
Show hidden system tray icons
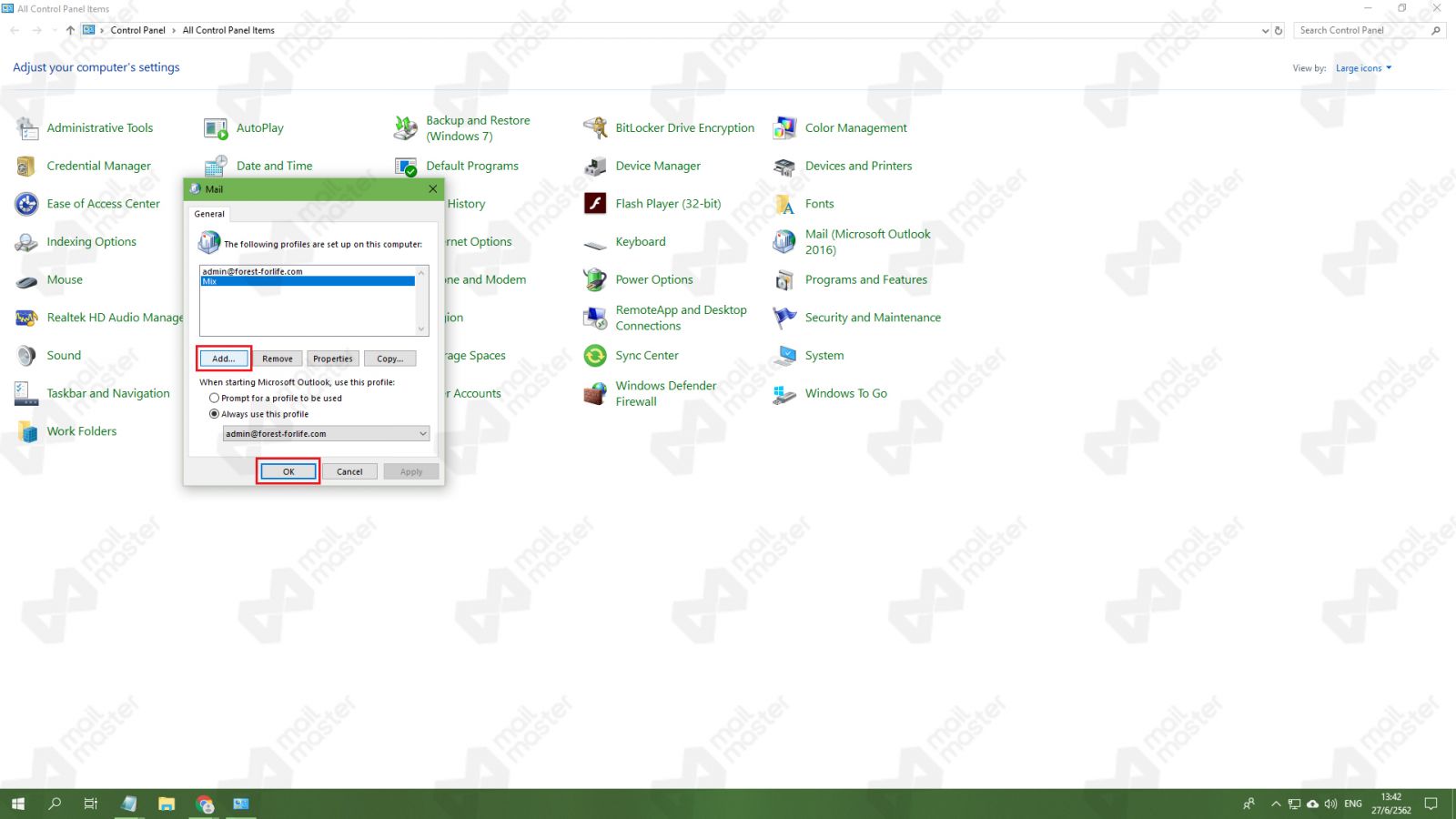tap(1276, 804)
